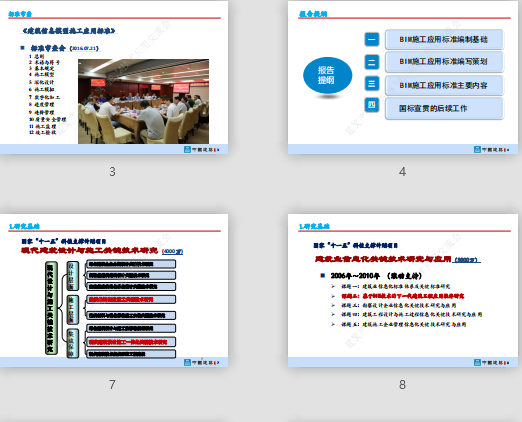Viewport: 522px width, 422px height.
Task: Select slide 8 listing 2006–2010 topics
Action: (x=403, y=290)
